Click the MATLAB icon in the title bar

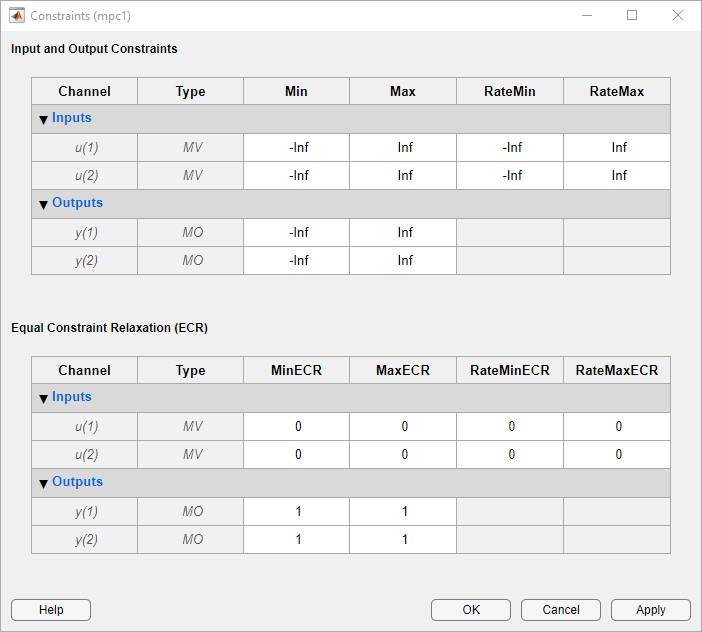tap(17, 16)
